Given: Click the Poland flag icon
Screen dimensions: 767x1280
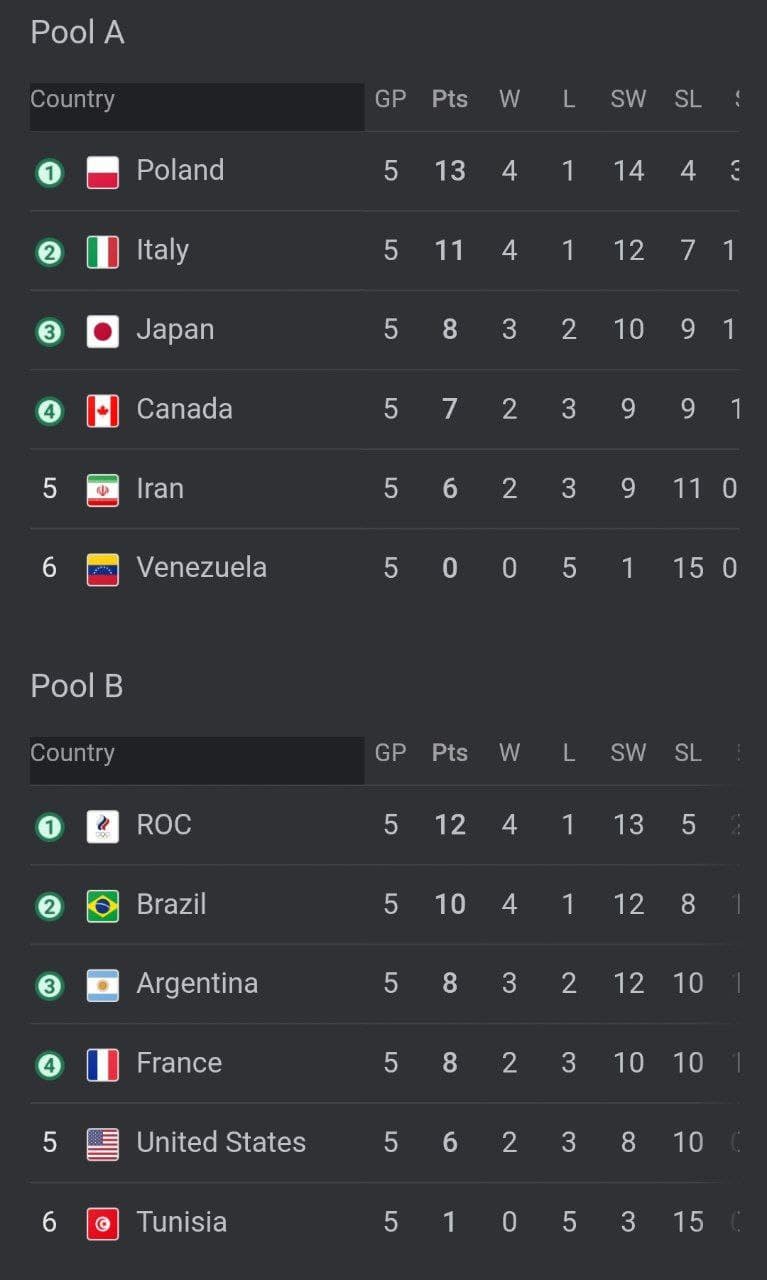Looking at the screenshot, I should point(103,172).
